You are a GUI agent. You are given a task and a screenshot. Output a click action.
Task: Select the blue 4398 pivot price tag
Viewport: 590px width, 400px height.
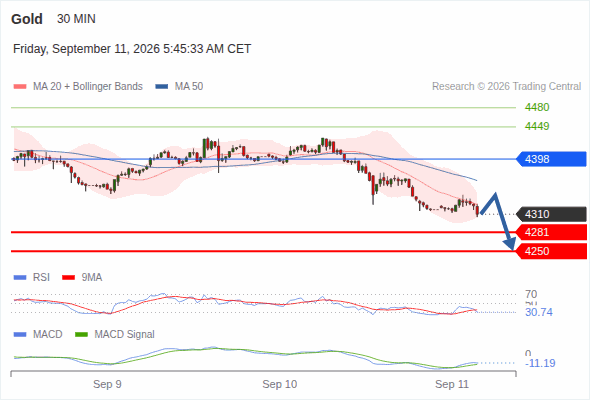coord(551,159)
